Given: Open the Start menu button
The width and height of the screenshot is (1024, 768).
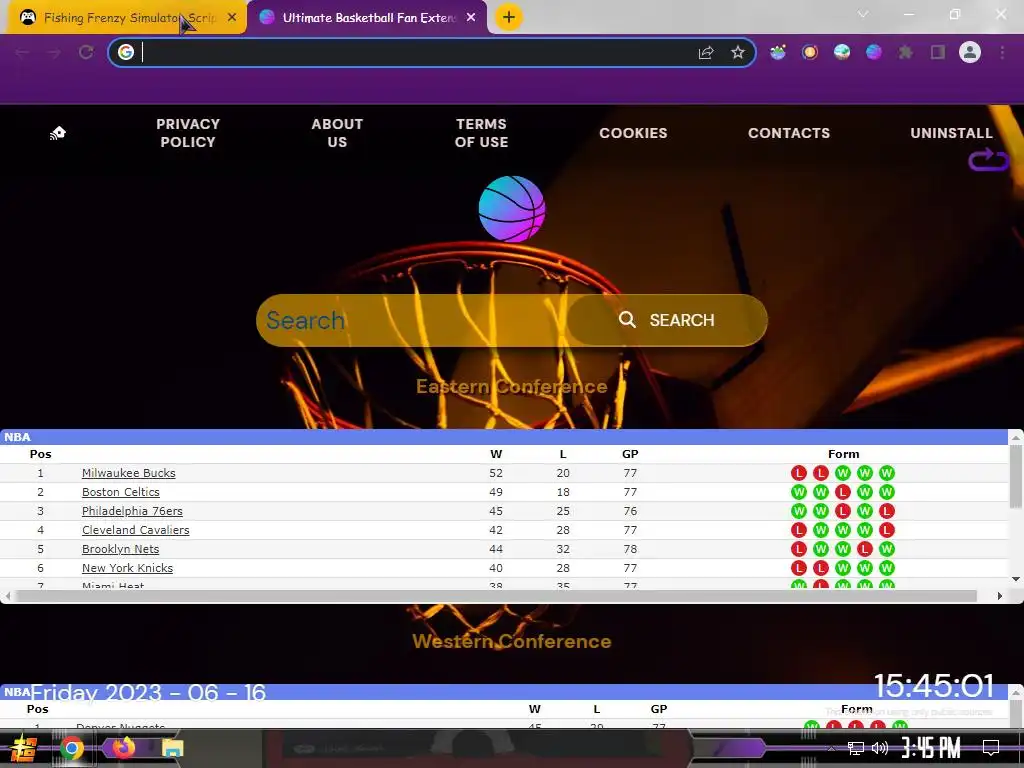Looking at the screenshot, I should pyautogui.click(x=24, y=748).
